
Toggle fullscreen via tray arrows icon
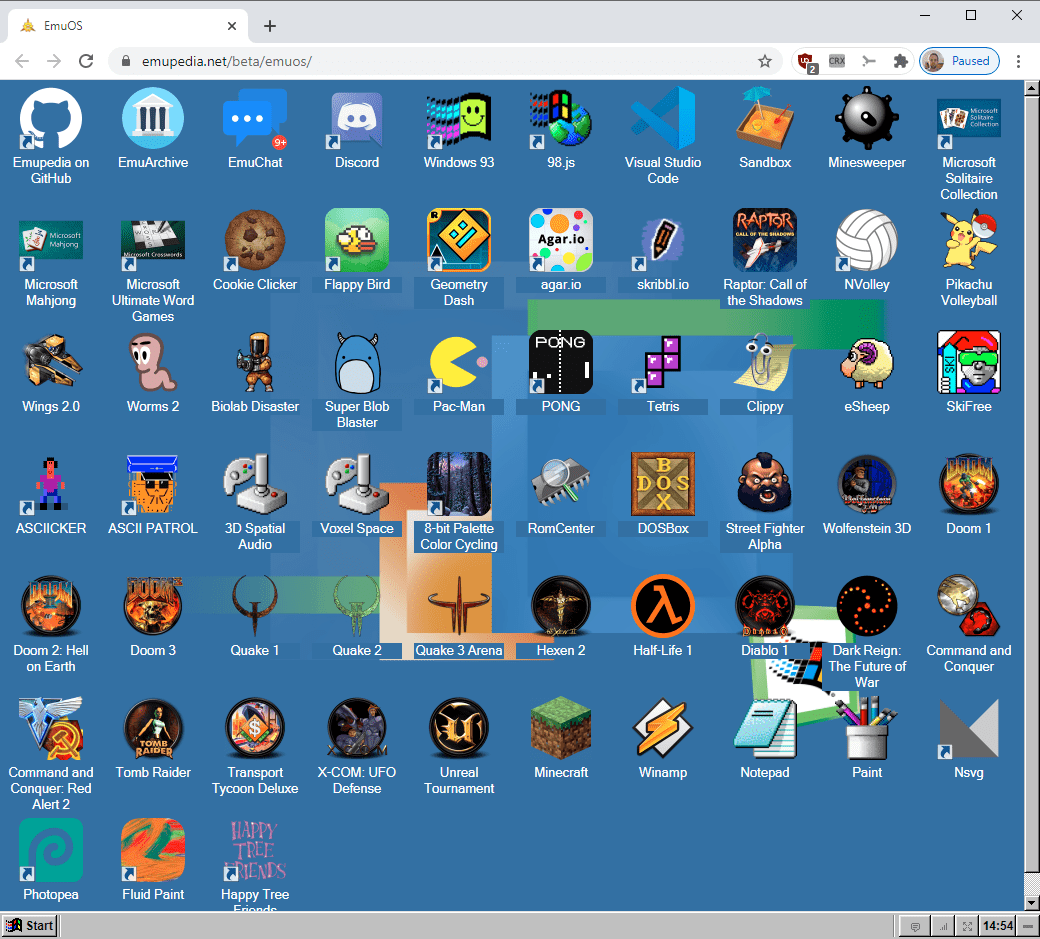tap(967, 926)
